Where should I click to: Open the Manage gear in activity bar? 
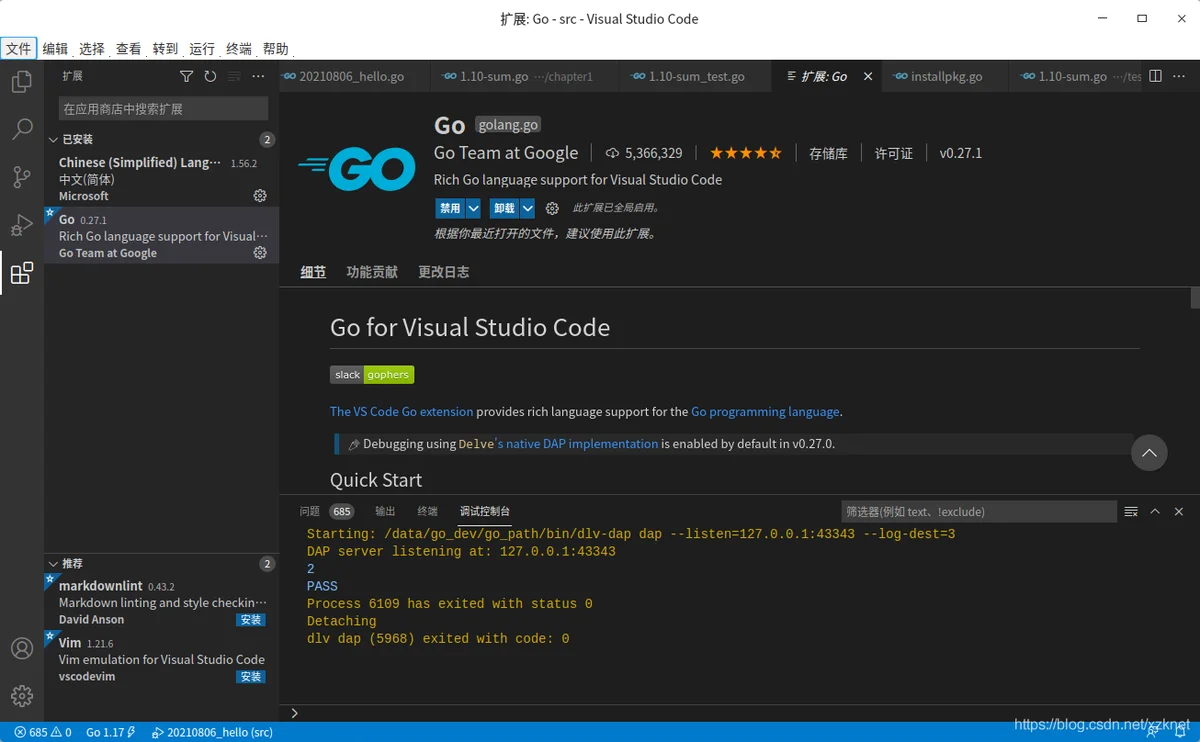point(21,696)
